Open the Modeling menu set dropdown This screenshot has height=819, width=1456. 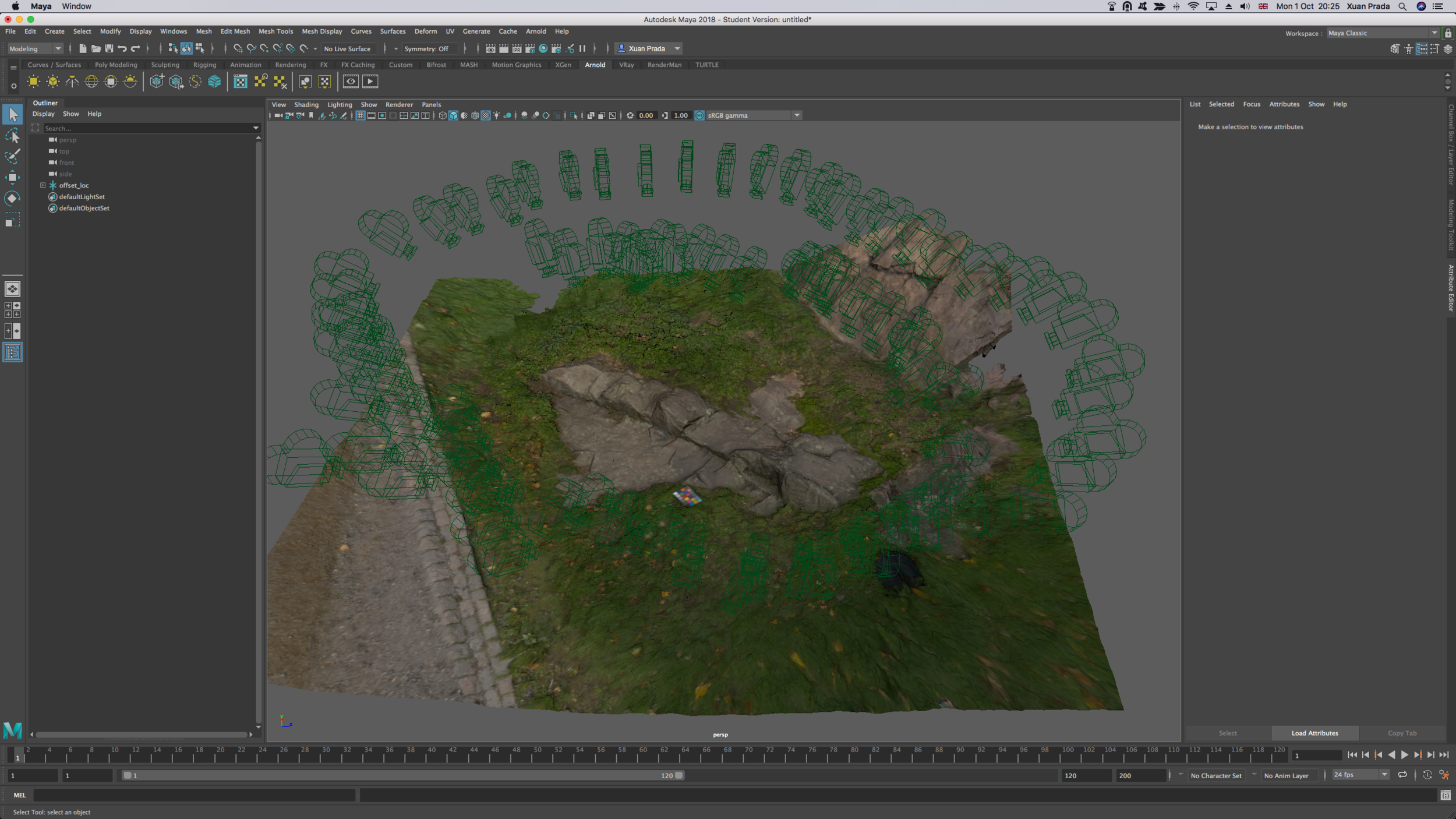coord(57,48)
